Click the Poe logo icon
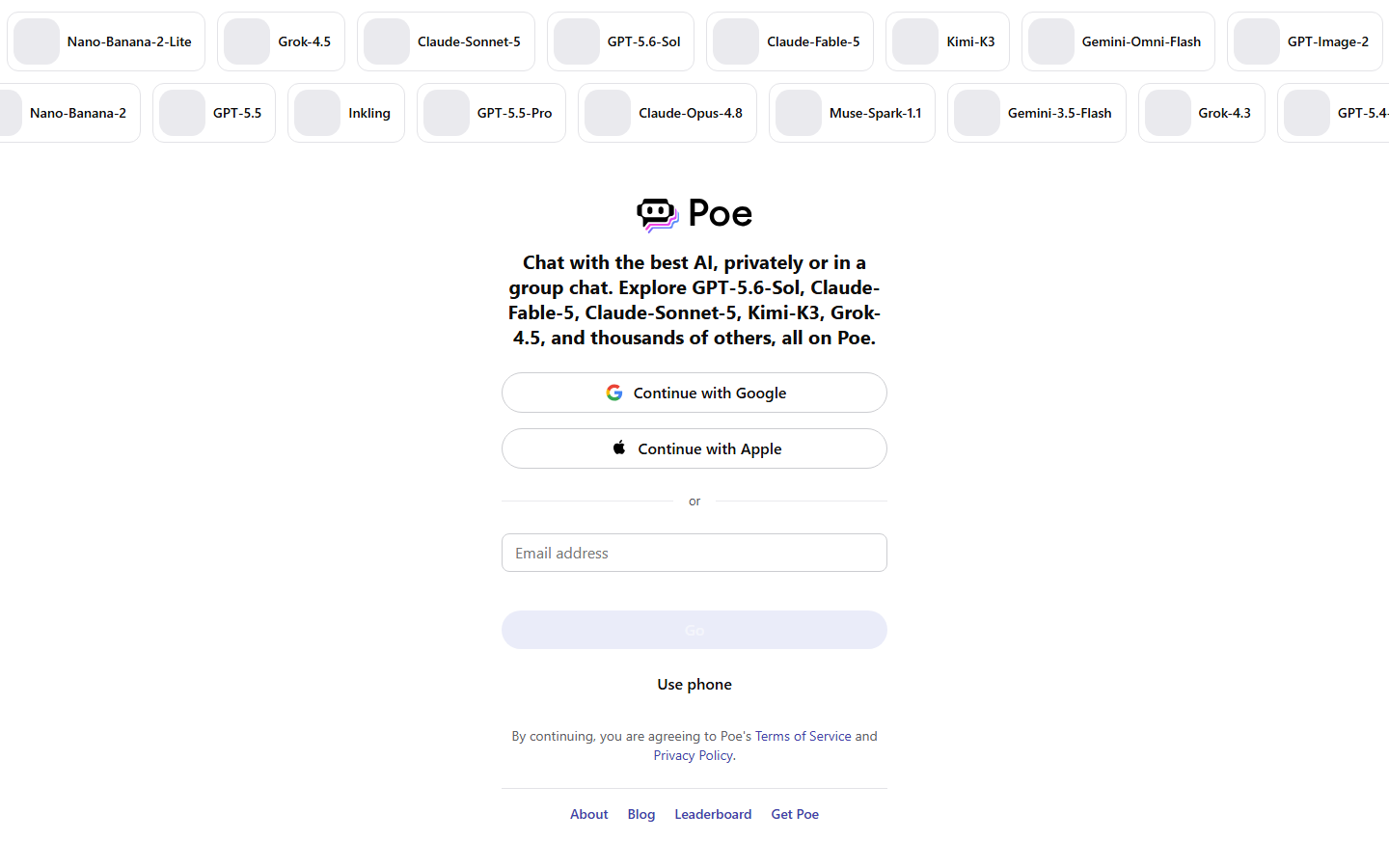This screenshot has height=868, width=1389. (658, 215)
